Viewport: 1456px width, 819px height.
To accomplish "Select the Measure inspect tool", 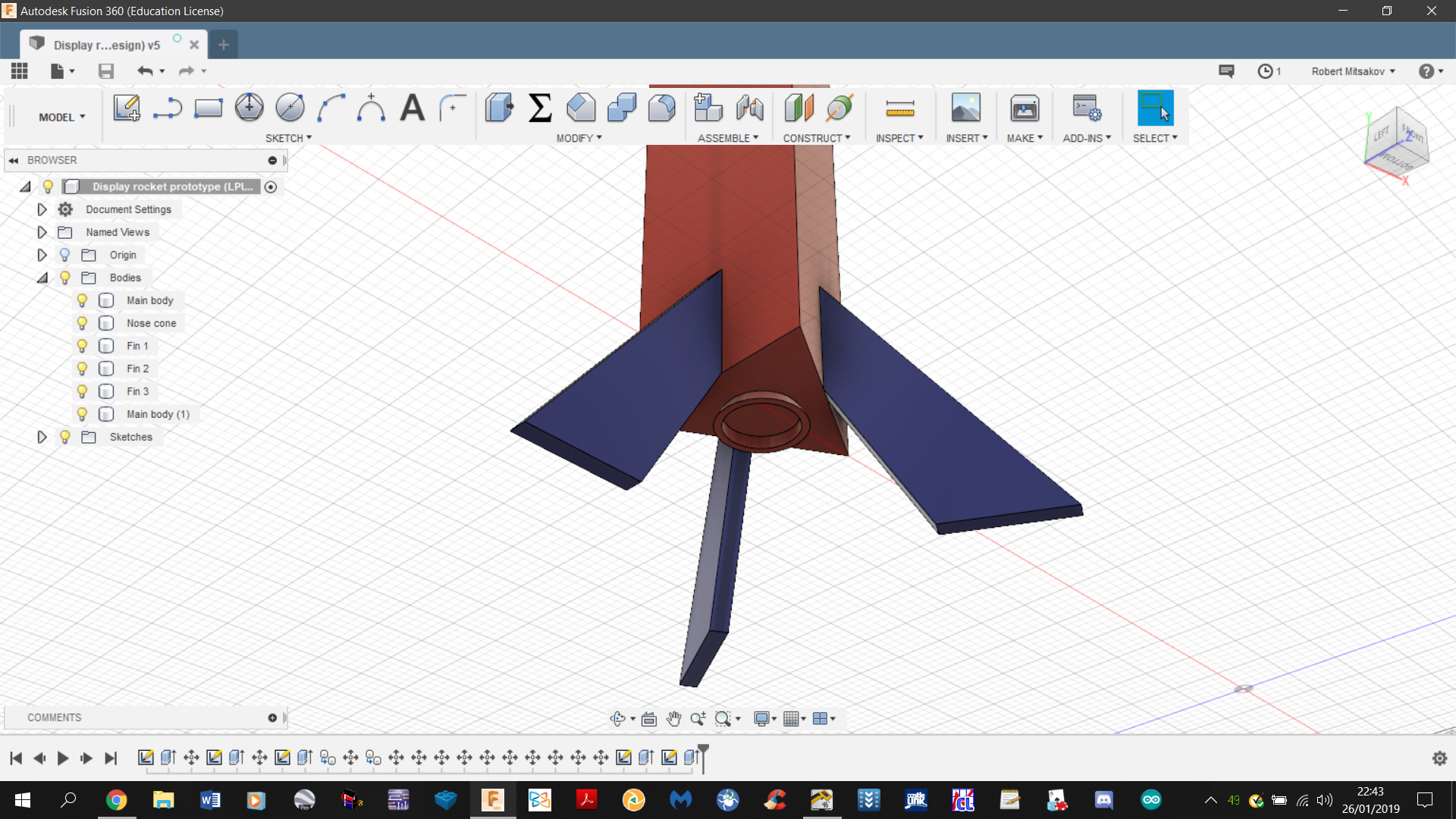I will pos(900,108).
